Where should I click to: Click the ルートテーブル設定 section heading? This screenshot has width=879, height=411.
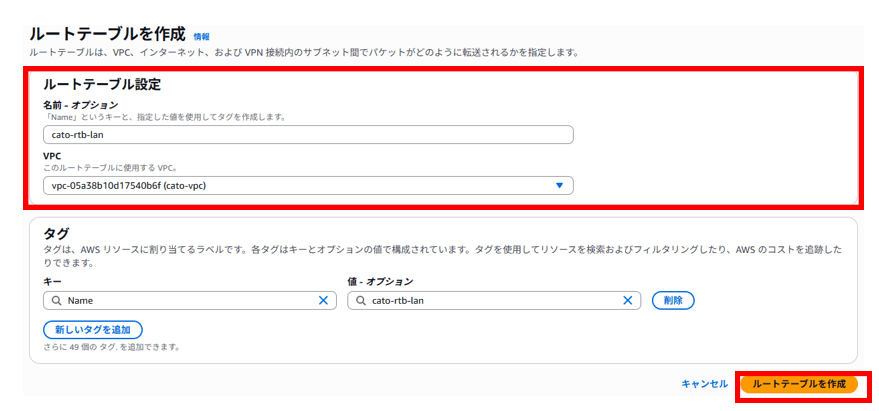[102, 85]
